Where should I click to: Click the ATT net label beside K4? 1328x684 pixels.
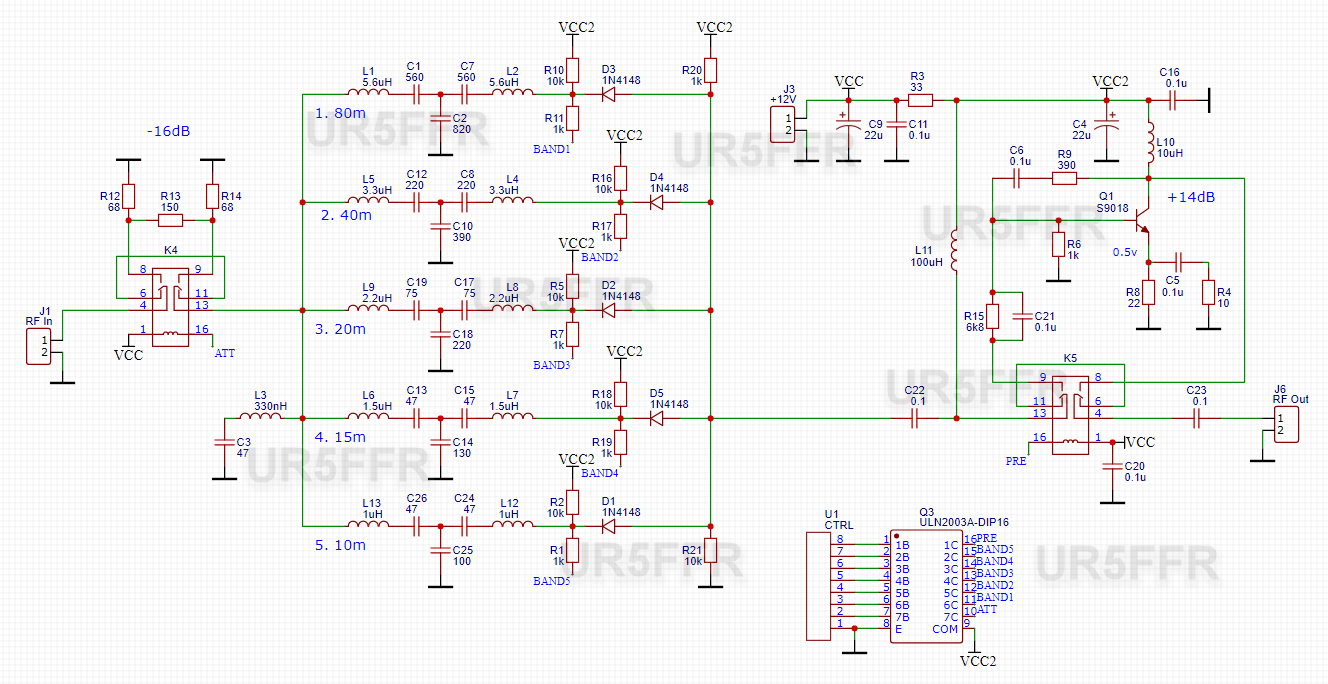(226, 353)
